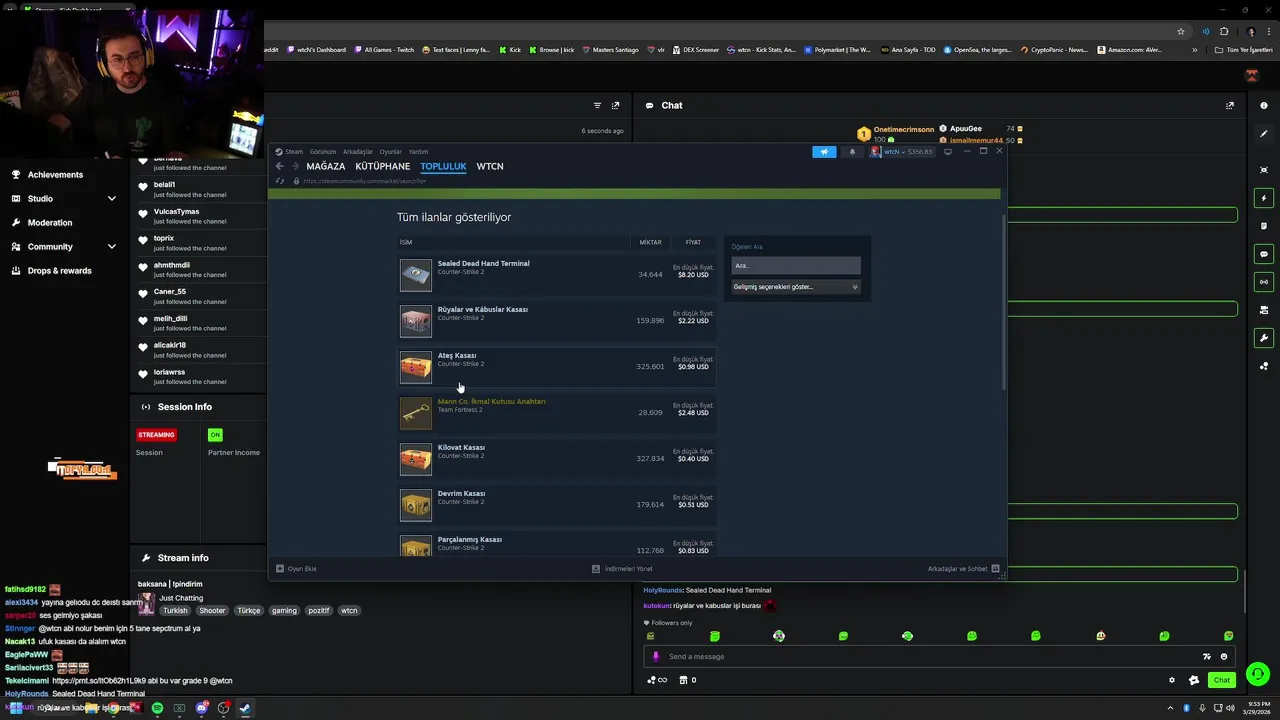Click the green Chat send button

tap(1221, 680)
